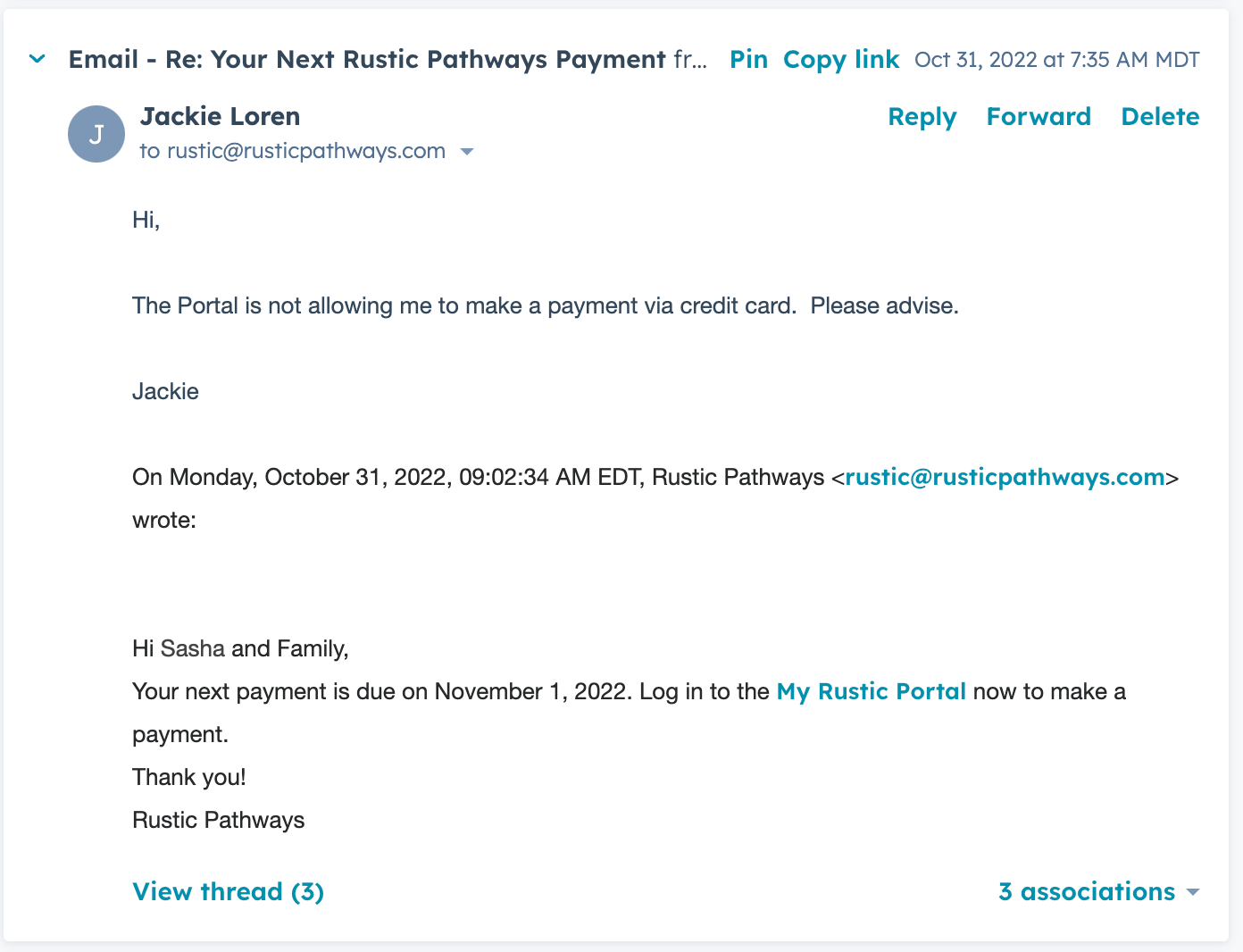Screen dimensions: 1243x952
Task: Click sender name Jackie Loren
Action: pos(220,117)
